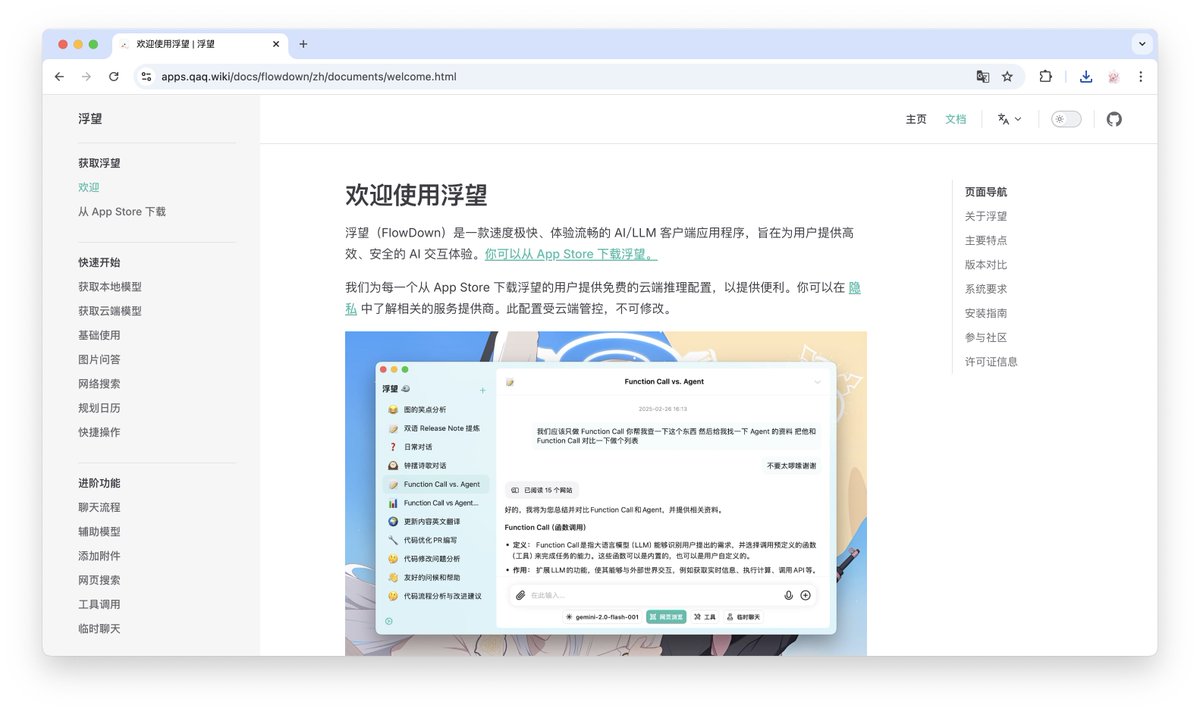1200x712 pixels.
Task: Jump to 安装指南 section
Action: [x=986, y=313]
